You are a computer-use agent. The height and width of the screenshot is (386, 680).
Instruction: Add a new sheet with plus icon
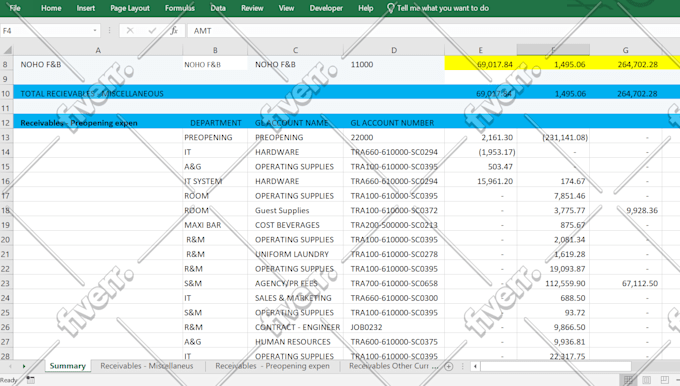(449, 366)
